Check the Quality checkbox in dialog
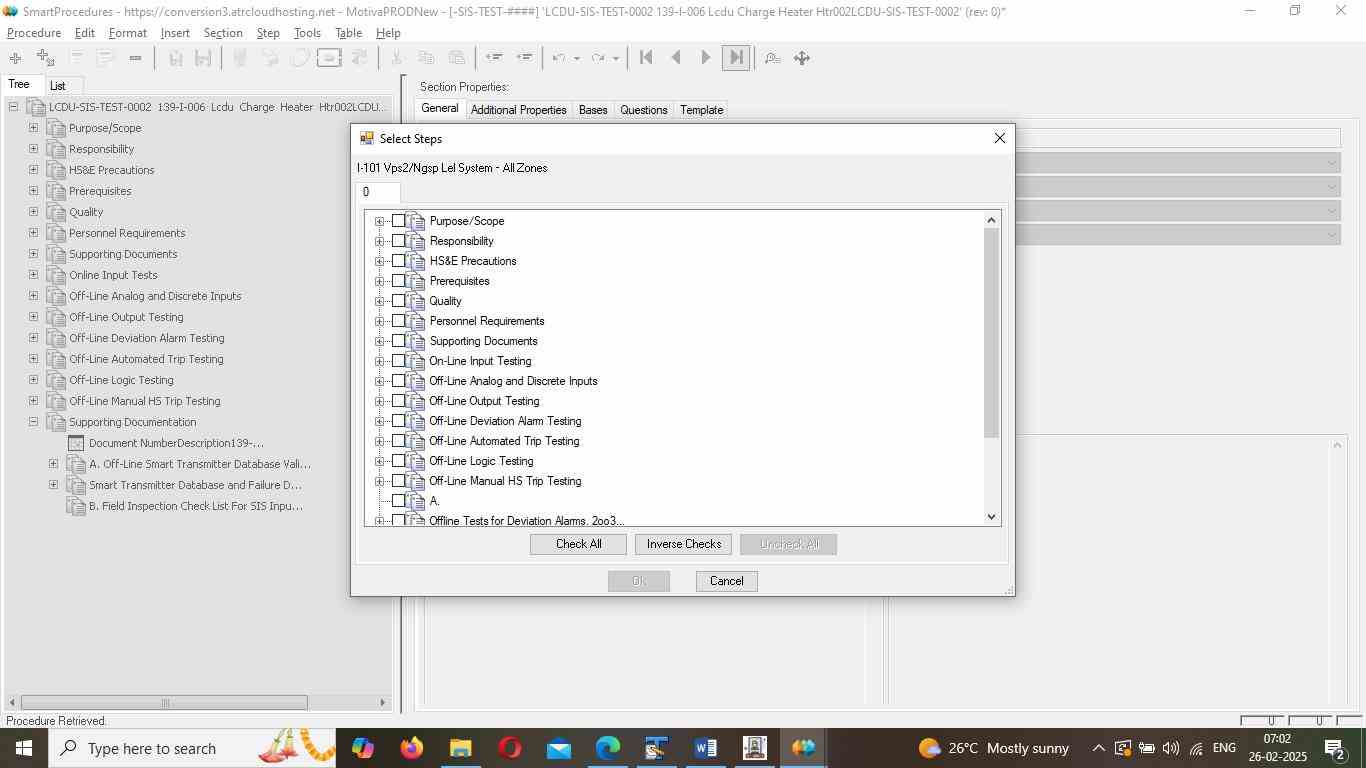Screen dimensions: 1366x768 tap(398, 301)
